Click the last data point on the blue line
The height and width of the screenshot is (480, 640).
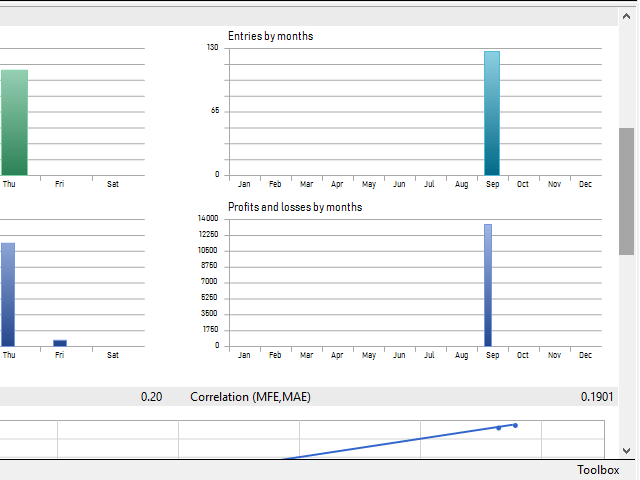[515, 425]
